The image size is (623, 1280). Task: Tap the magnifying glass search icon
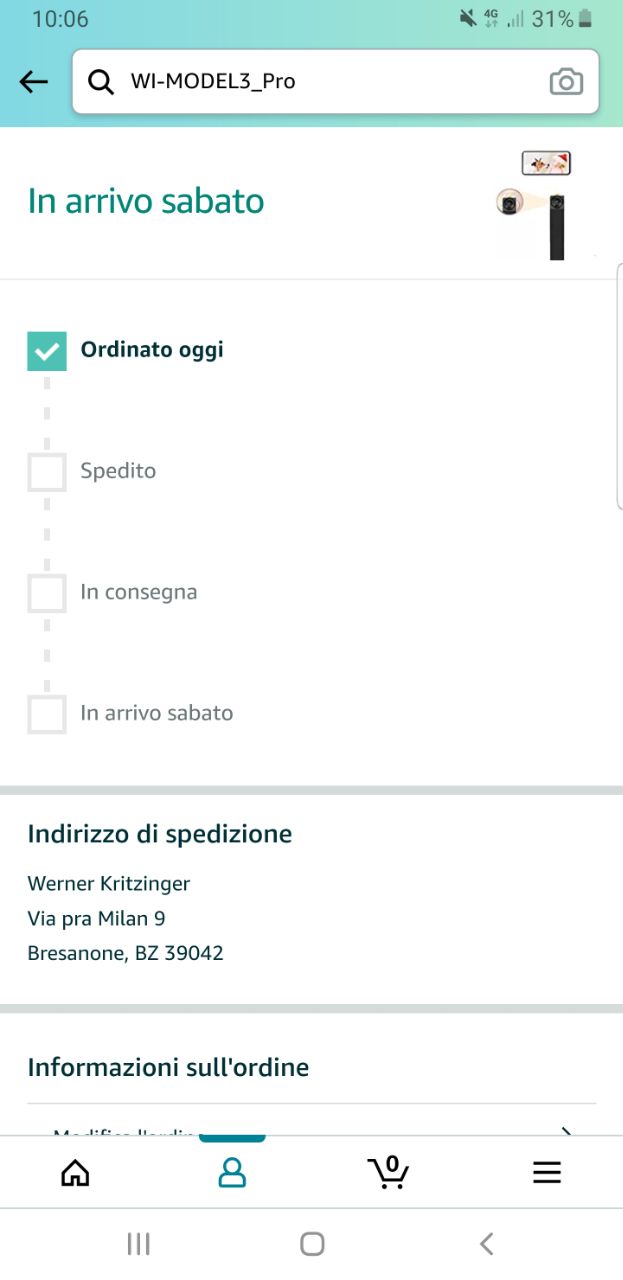coord(101,82)
